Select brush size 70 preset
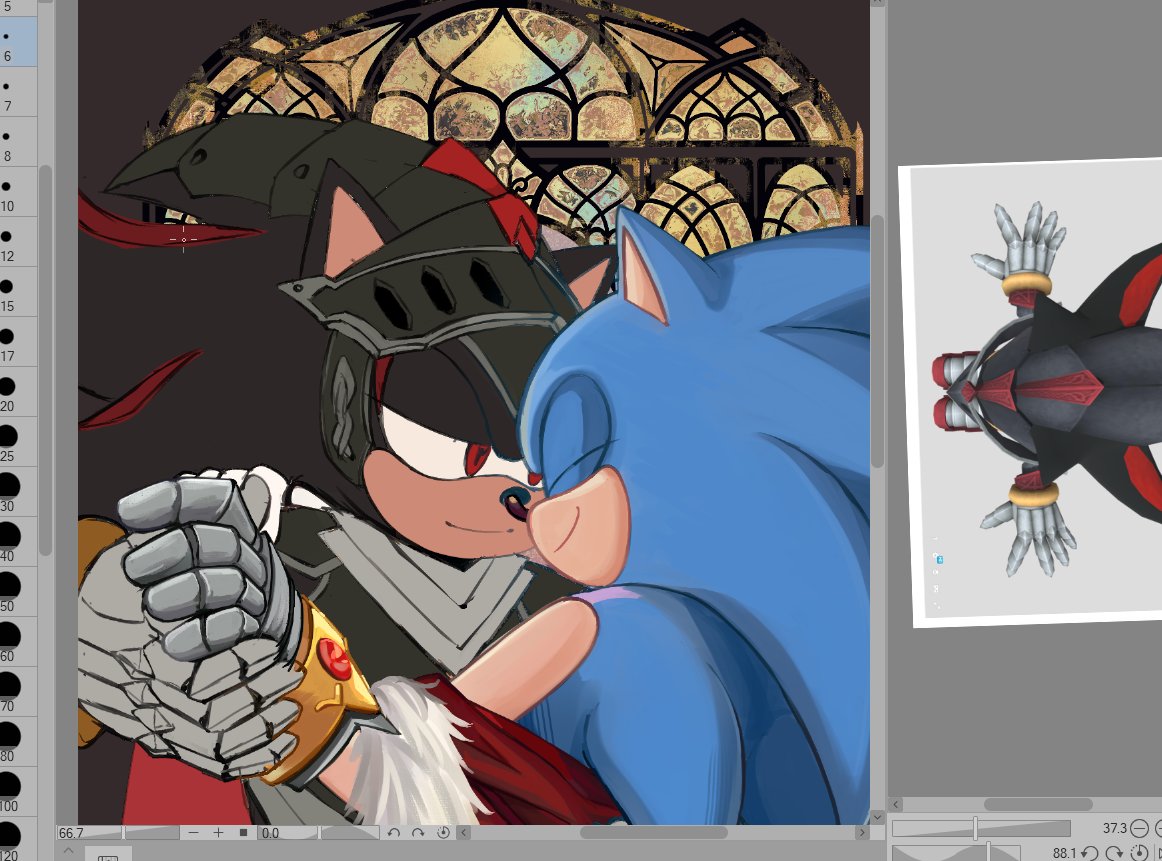Screen dimensions: 1162x861 (18, 691)
